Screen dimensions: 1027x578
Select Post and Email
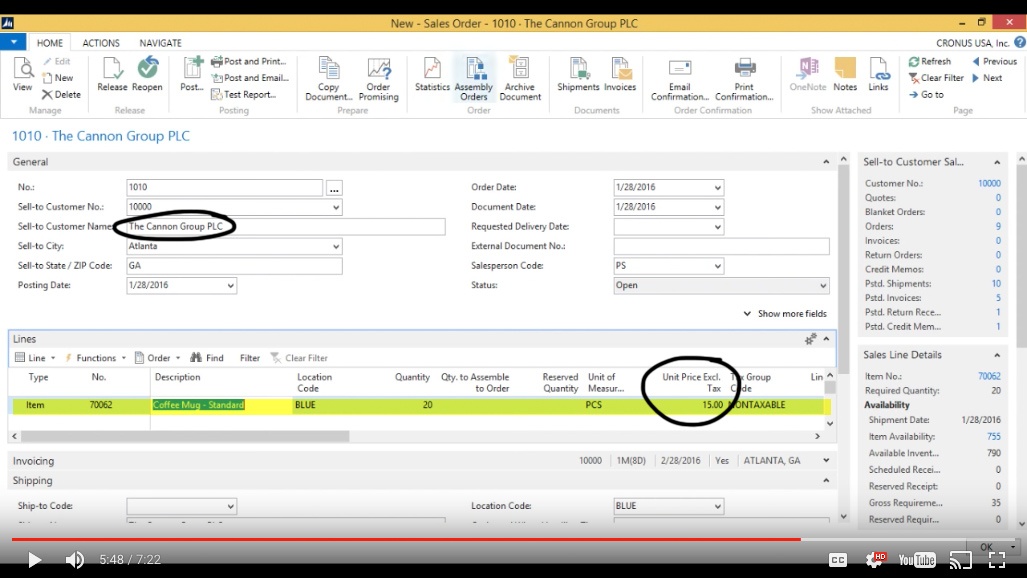(250, 77)
